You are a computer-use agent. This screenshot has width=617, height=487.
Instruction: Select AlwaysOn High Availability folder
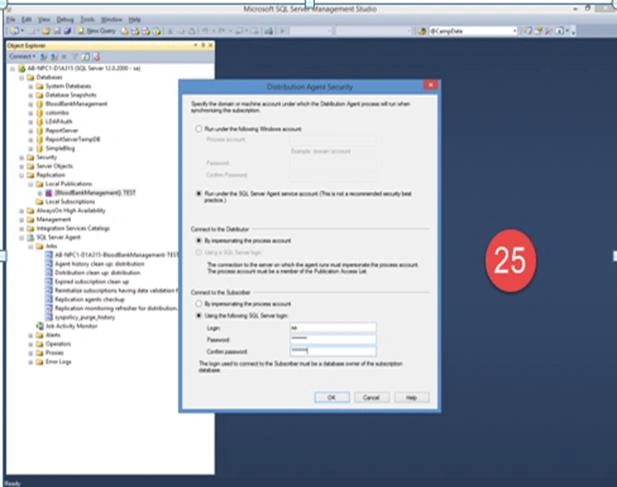[71, 211]
